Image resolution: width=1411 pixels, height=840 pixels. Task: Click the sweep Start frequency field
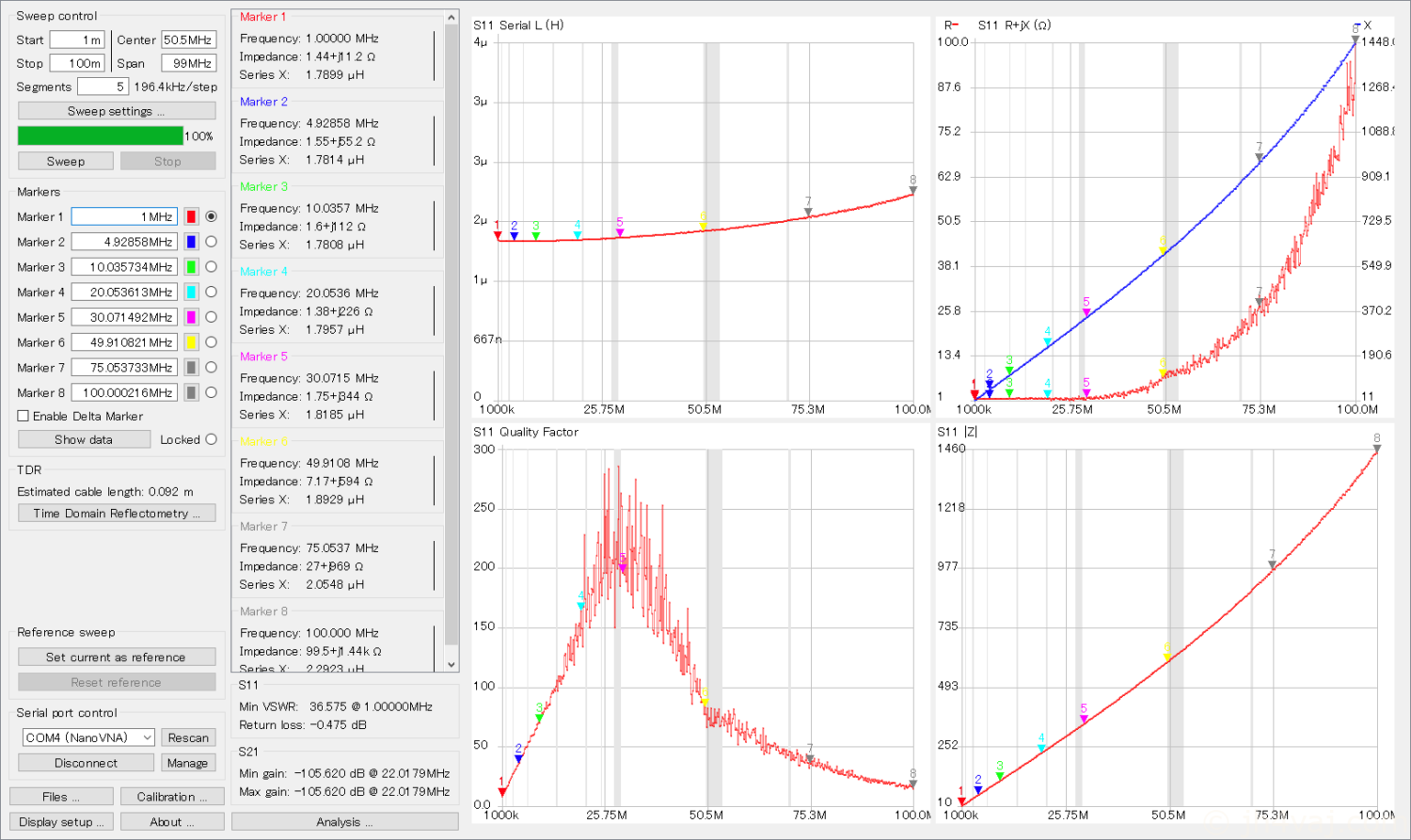click(77, 40)
